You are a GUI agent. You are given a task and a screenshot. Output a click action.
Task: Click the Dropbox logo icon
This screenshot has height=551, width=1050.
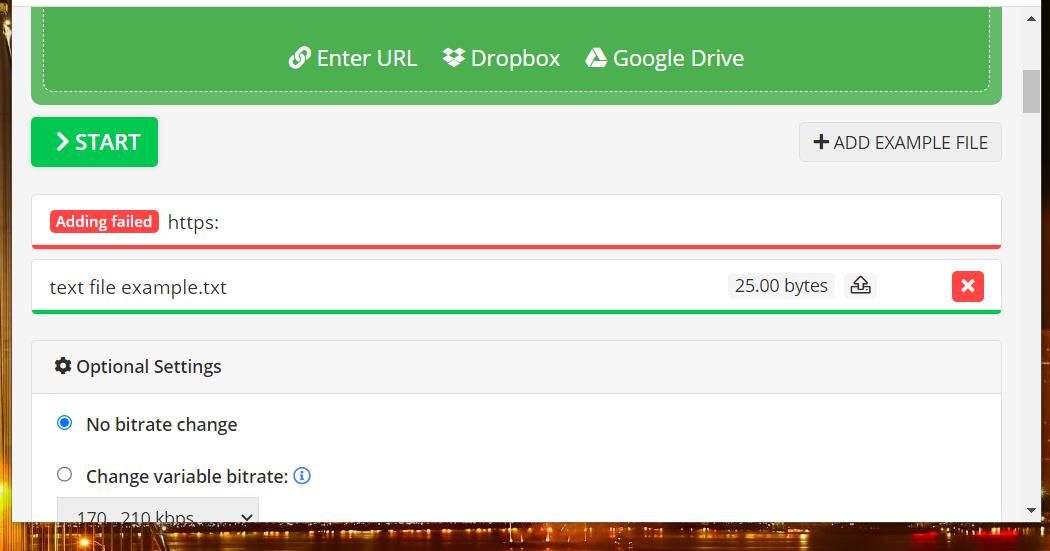pyautogui.click(x=453, y=58)
